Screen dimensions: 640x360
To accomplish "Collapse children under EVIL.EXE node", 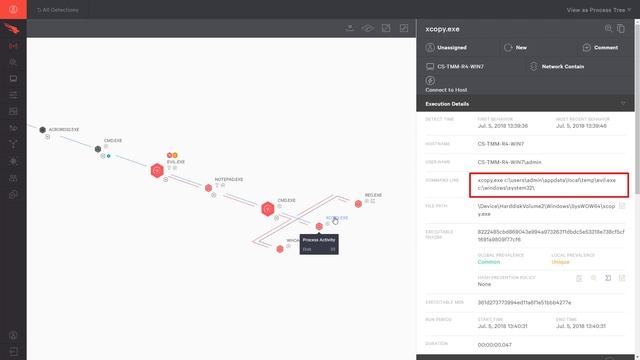I will [x=166, y=179].
